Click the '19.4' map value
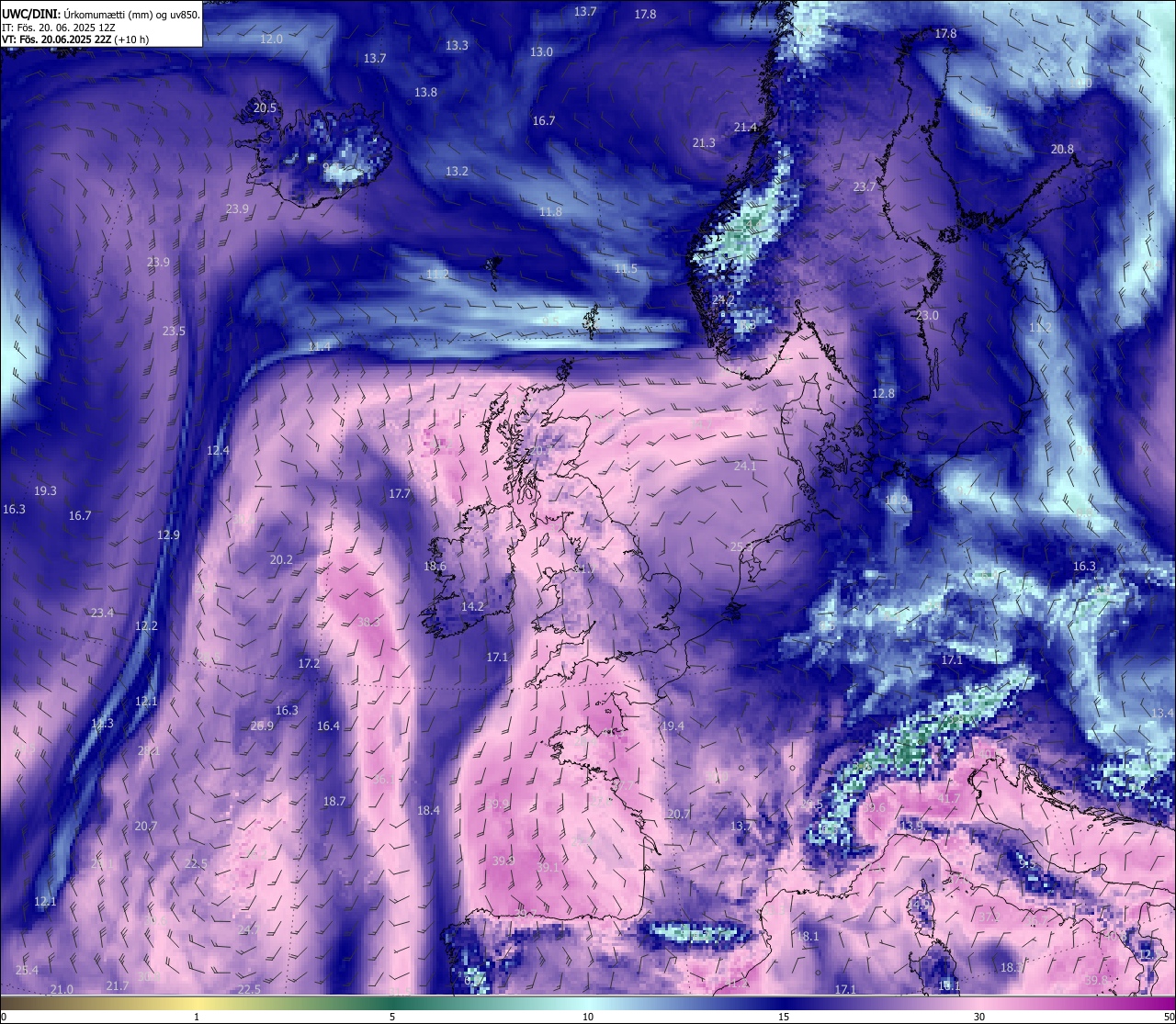1176x1024 pixels. (x=673, y=726)
